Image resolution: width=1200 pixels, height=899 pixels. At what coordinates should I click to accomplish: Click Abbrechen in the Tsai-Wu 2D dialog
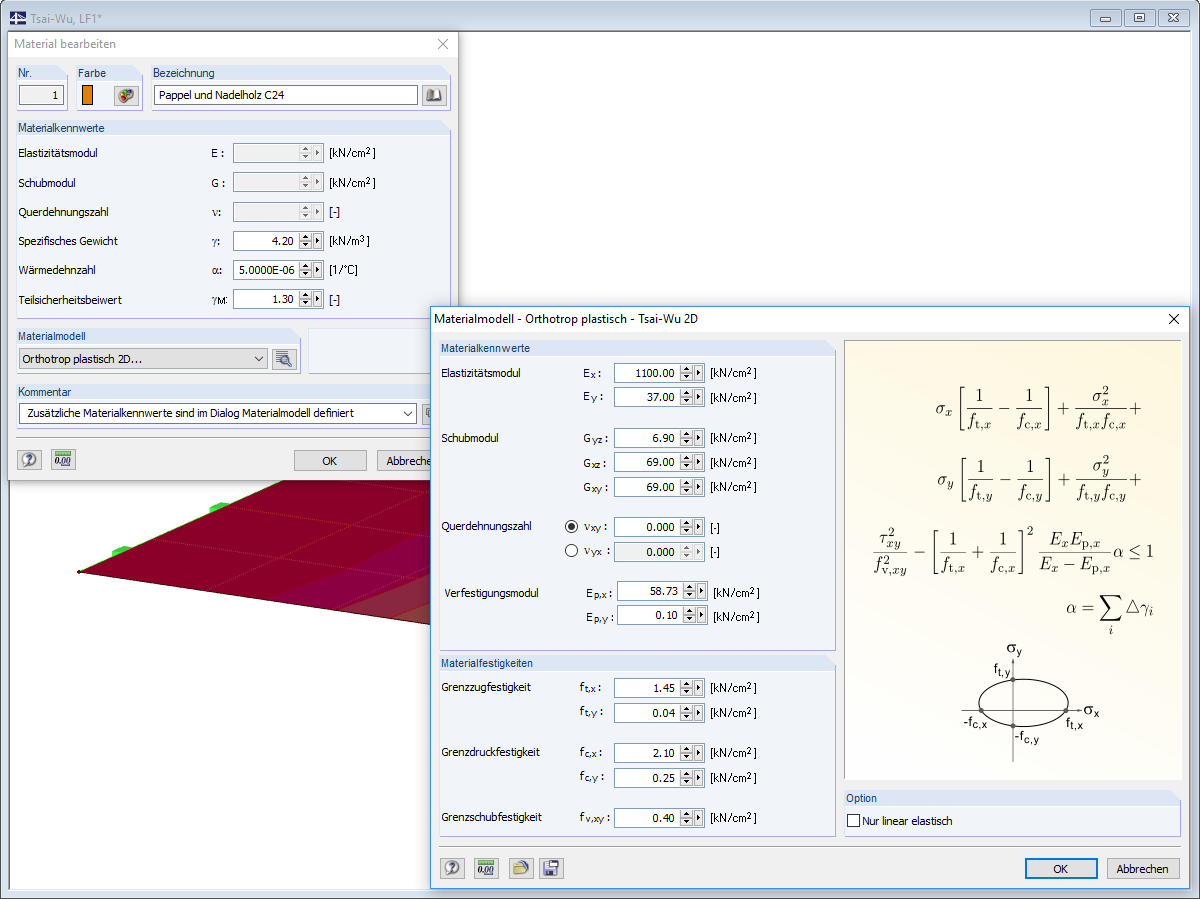point(1142,869)
